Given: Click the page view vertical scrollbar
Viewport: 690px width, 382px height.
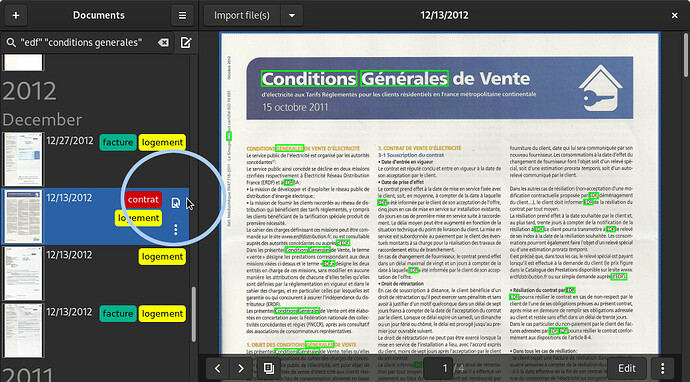Looking at the screenshot, I should 686,55.
